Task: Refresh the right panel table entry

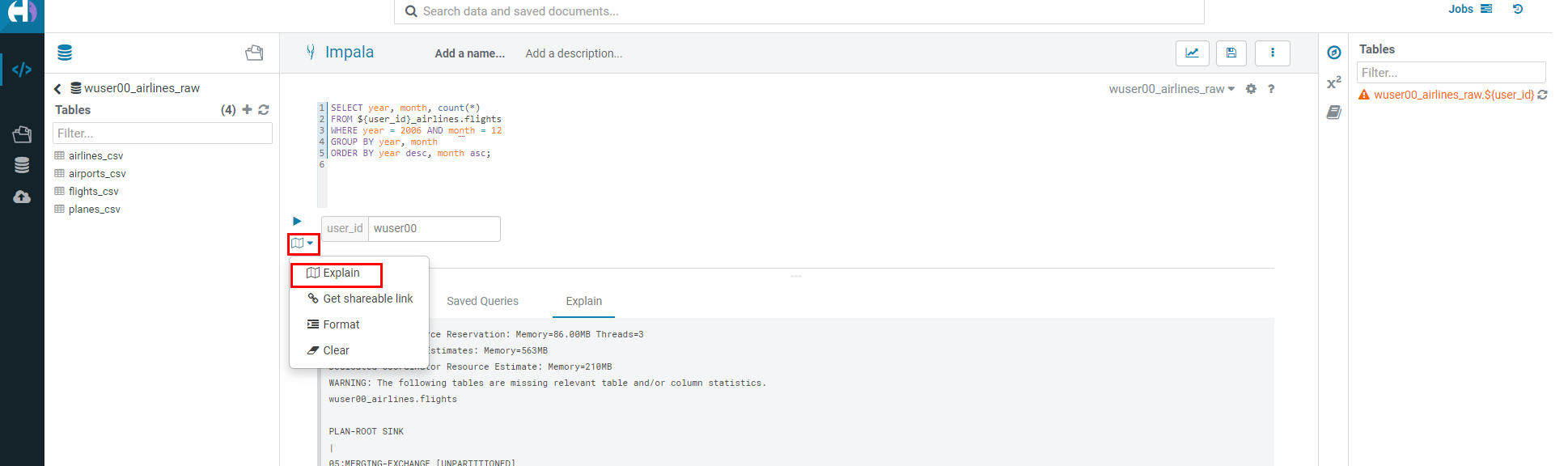Action: click(1542, 95)
